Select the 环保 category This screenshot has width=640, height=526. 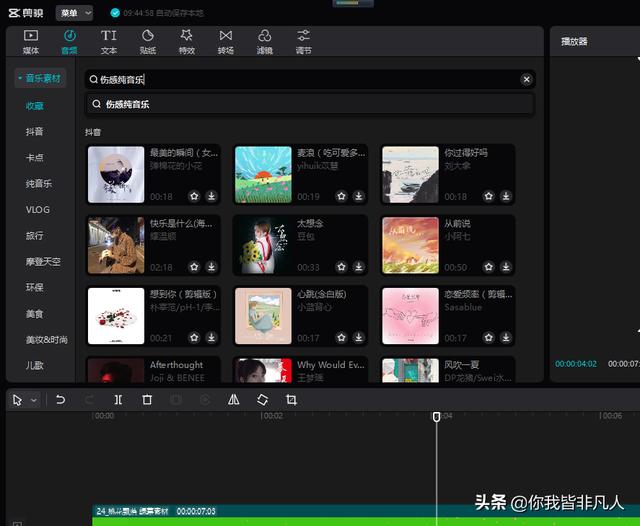pyautogui.click(x=35, y=287)
